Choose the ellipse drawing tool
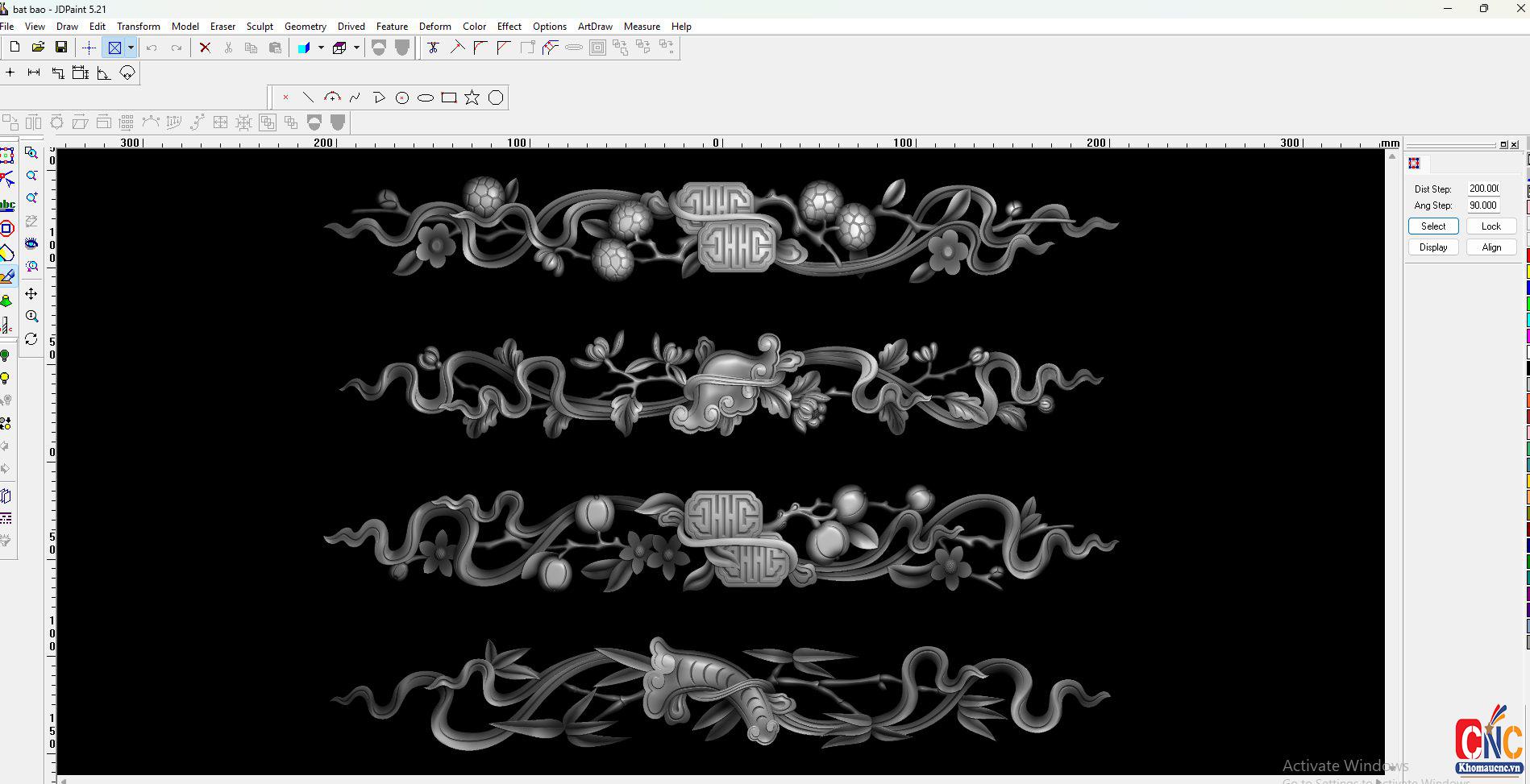 coord(426,98)
